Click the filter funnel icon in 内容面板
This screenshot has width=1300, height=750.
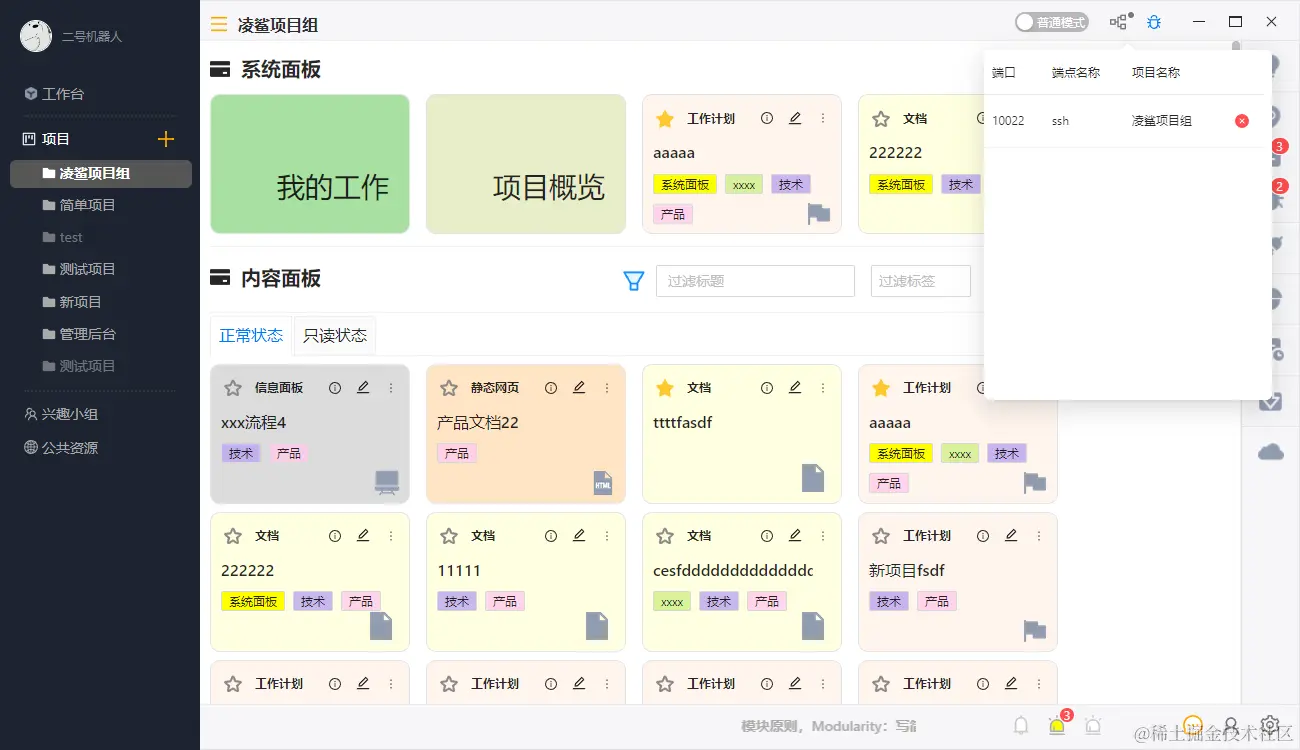(633, 281)
